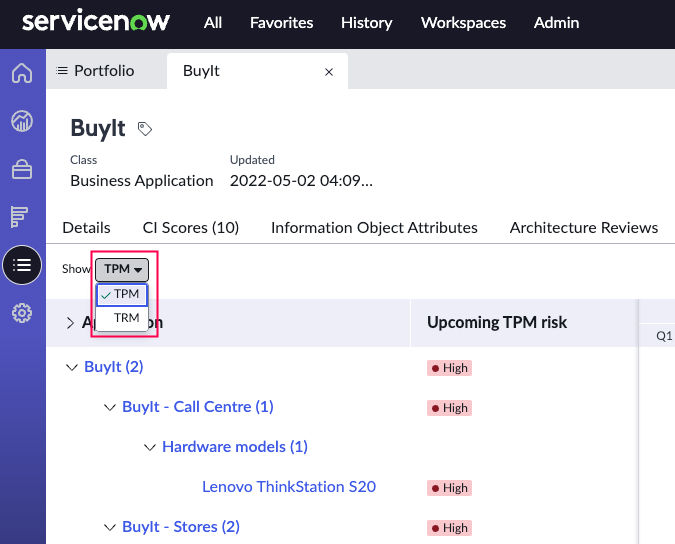Open the Admin menu
675x544 pixels.
[556, 22]
